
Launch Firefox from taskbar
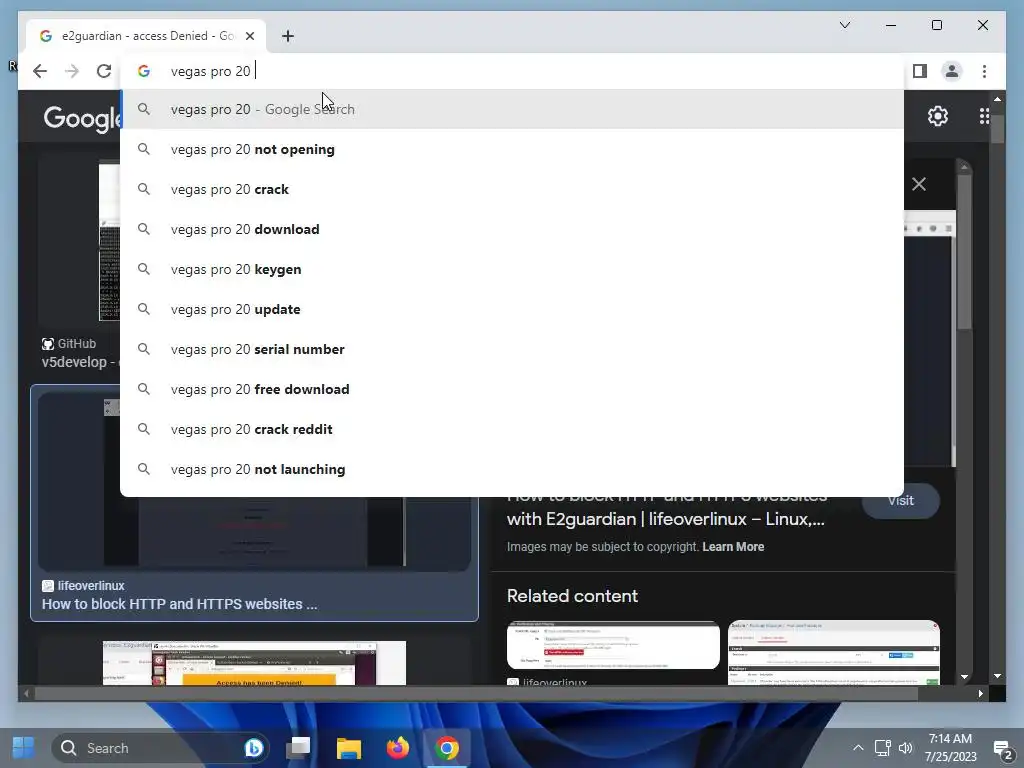398,748
